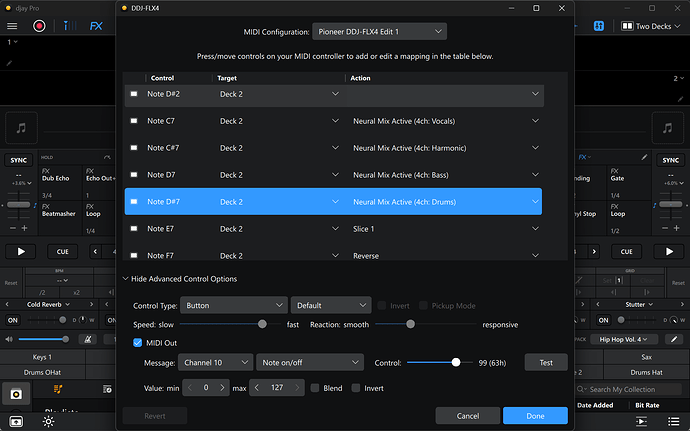Open the MIDI Configuration dropdown
Screen dimensions: 690x431
tap(379, 32)
